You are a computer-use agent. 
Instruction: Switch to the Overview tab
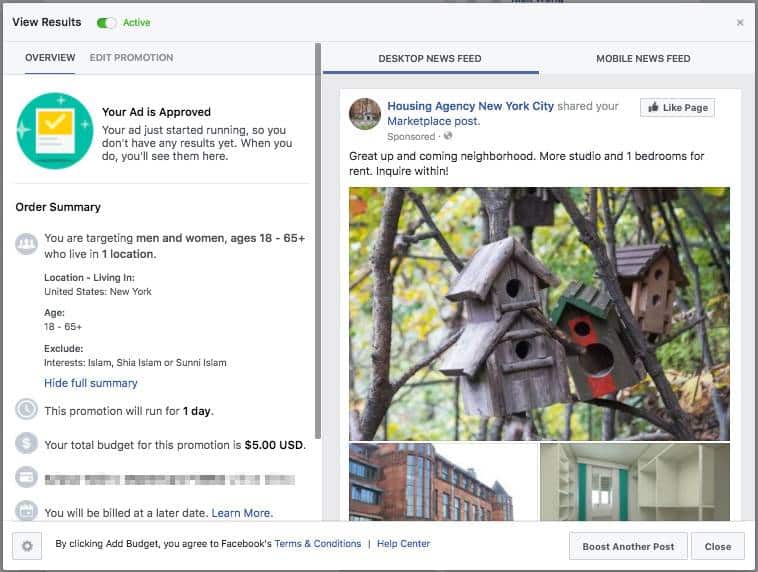tap(50, 58)
